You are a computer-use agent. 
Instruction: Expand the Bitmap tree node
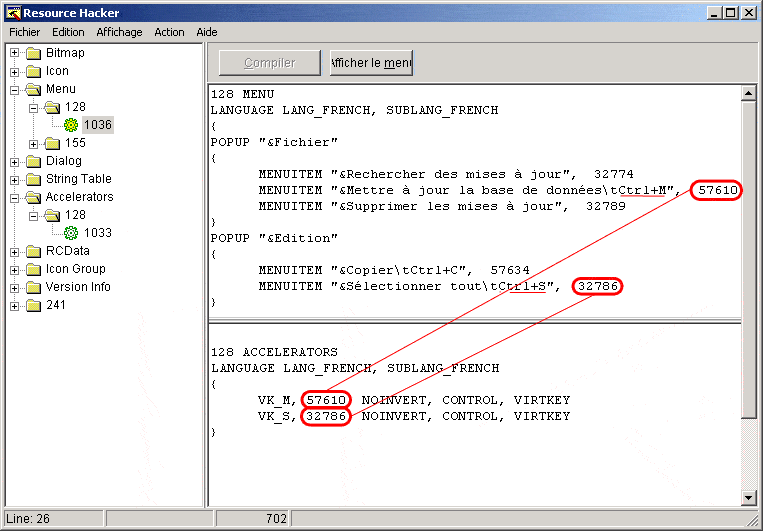[x=15, y=53]
